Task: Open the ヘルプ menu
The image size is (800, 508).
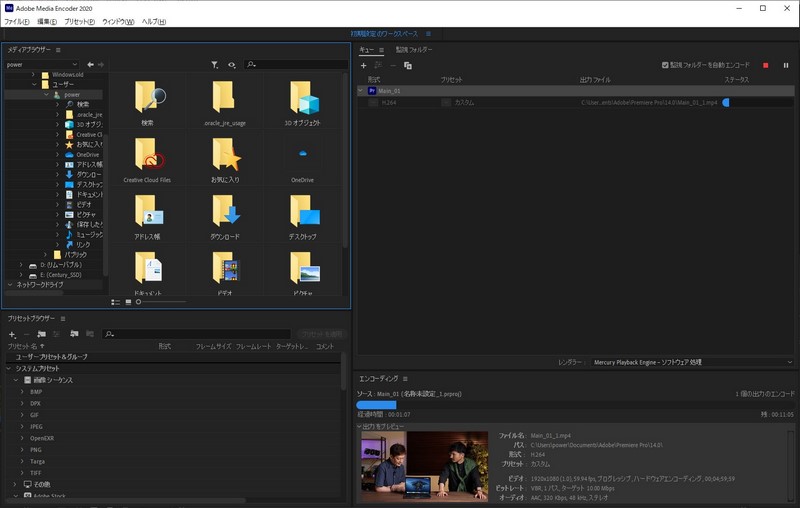Action: click(154, 22)
